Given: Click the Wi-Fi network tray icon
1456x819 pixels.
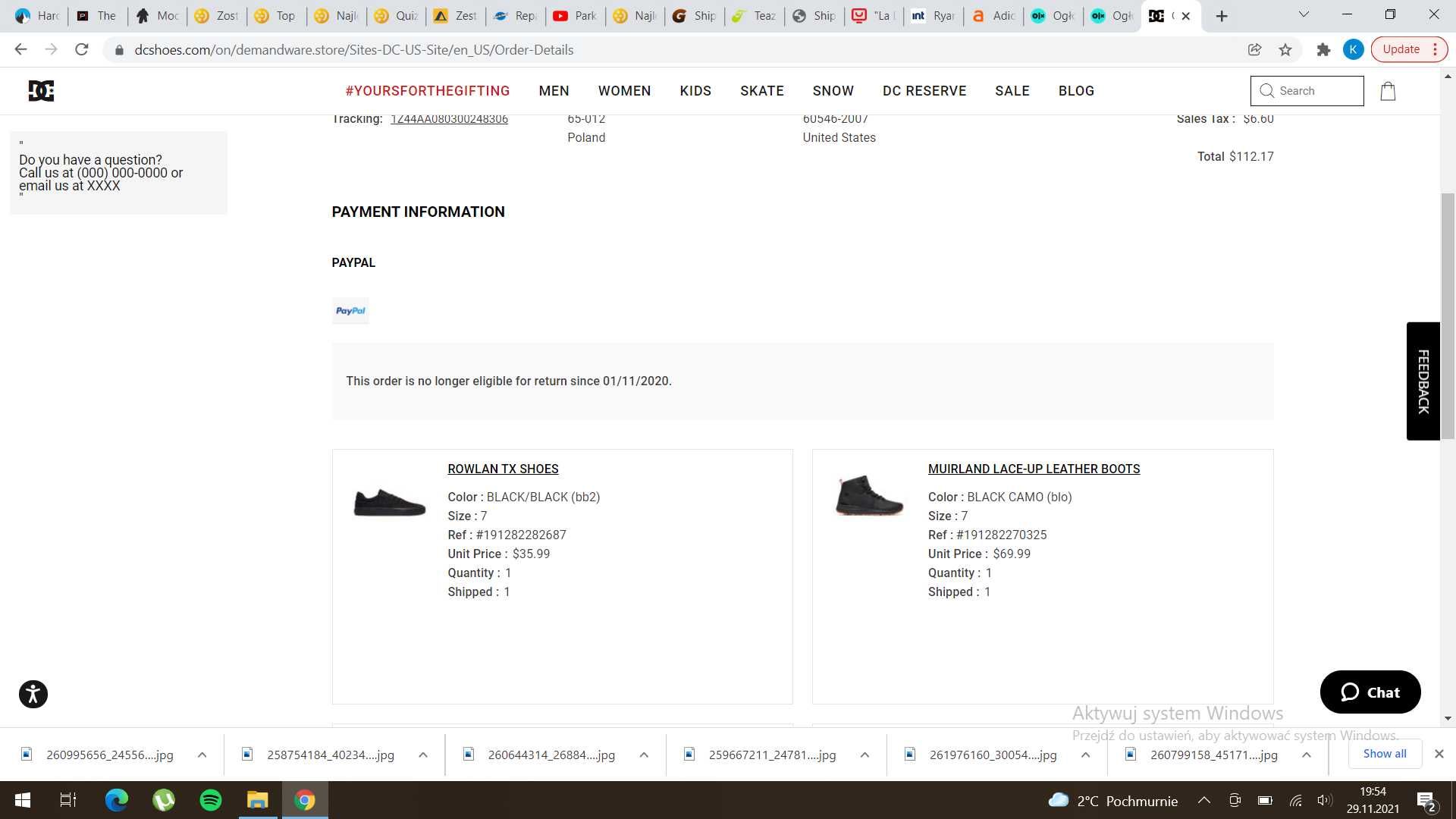Looking at the screenshot, I should pos(1296,800).
